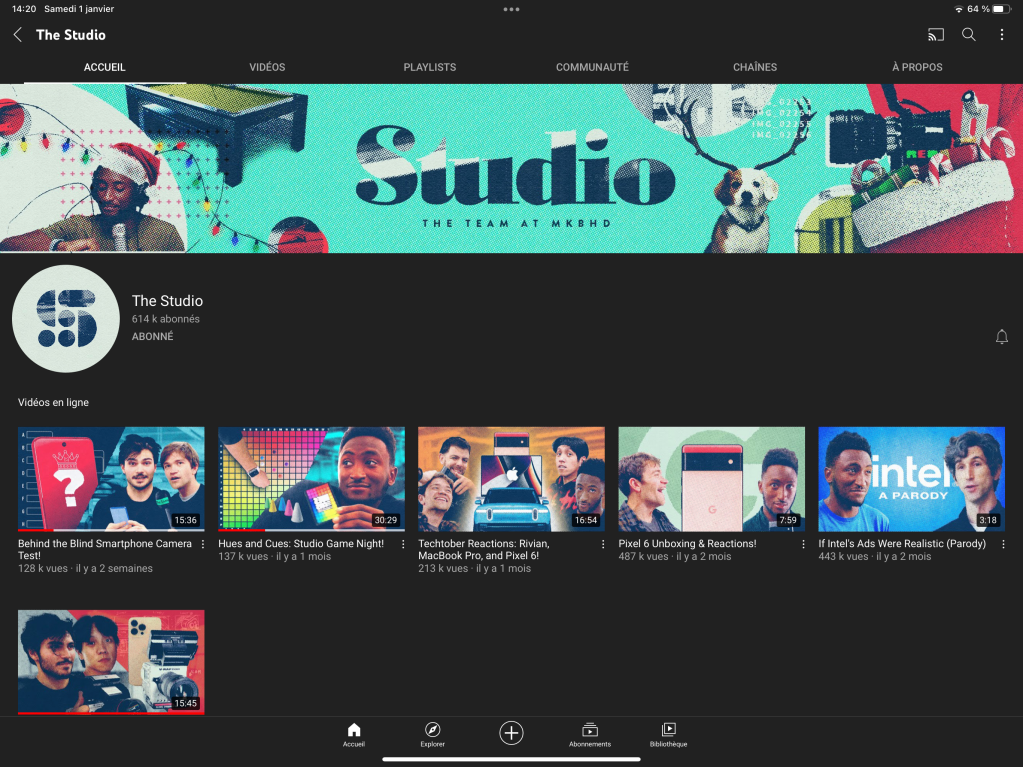
Task: Toggle the ABONNÉ subscription button
Action: [x=152, y=337]
